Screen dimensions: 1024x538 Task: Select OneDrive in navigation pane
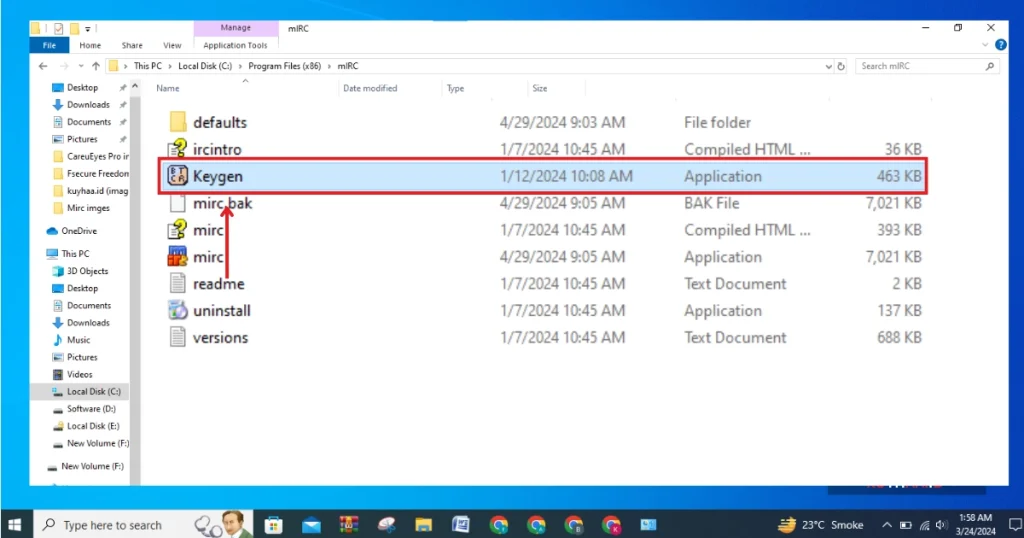pos(79,230)
